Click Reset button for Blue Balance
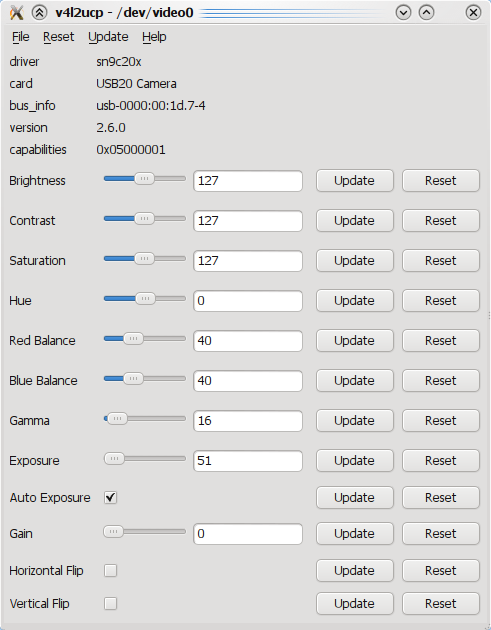491x630 pixels. click(x=441, y=380)
